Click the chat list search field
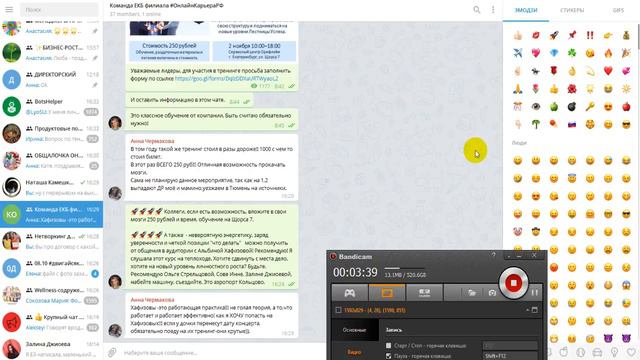This screenshot has height=360, width=640. coord(59,9)
